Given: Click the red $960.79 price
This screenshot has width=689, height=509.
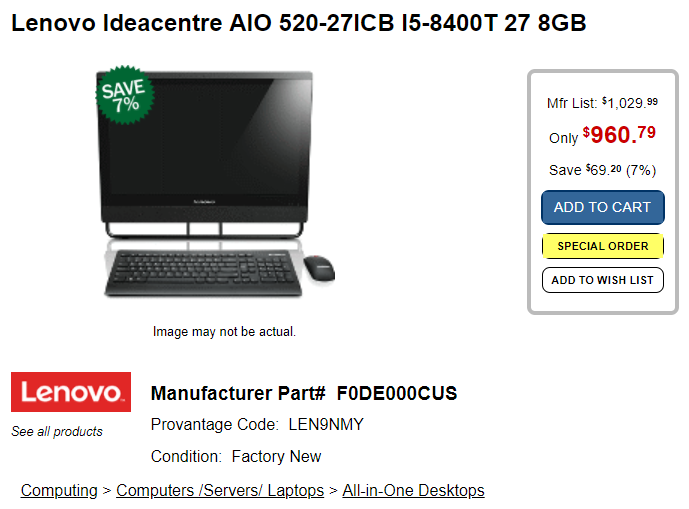Looking at the screenshot, I should click(619, 135).
